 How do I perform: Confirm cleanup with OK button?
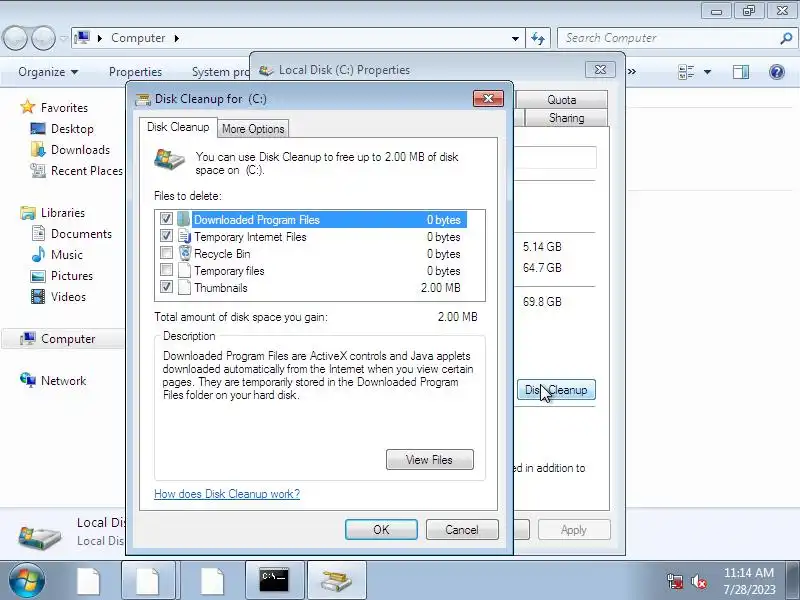[381, 530]
